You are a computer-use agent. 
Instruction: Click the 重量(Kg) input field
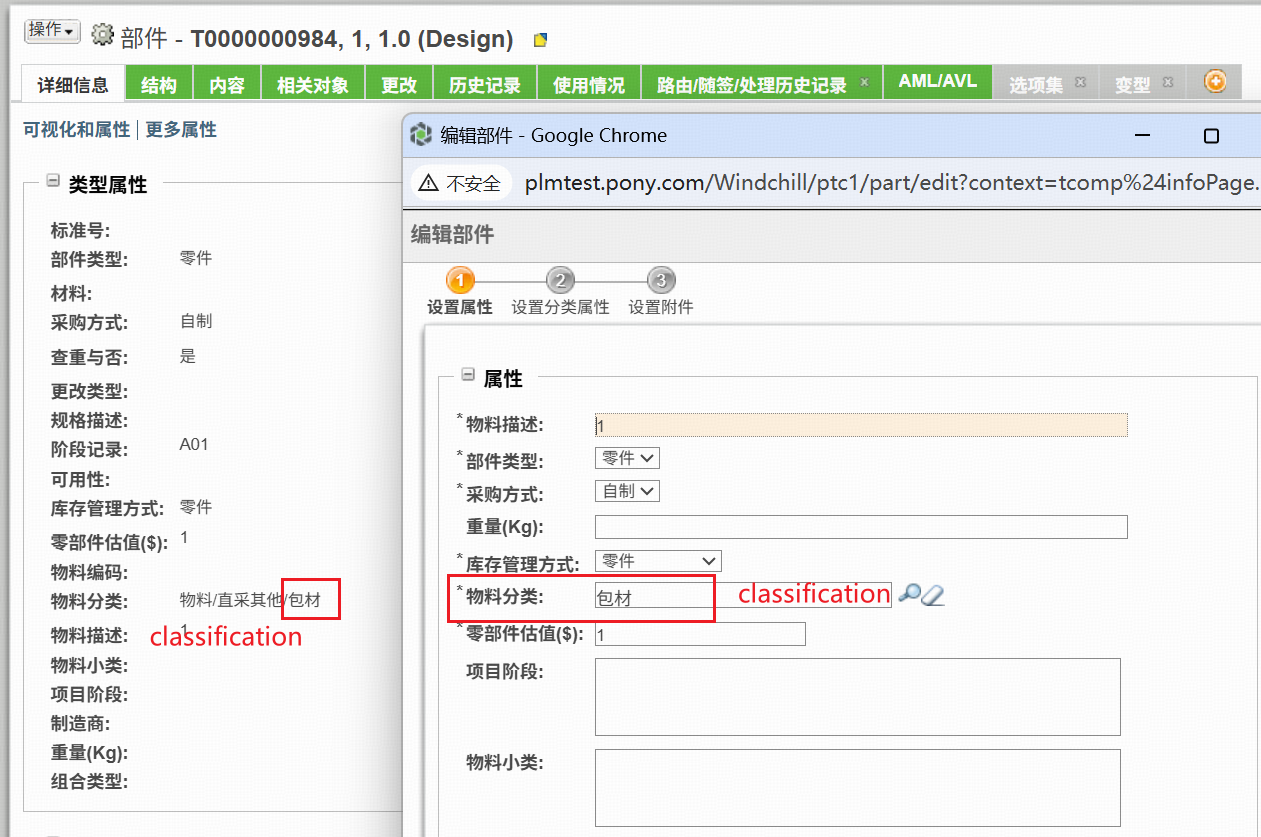pos(860,526)
